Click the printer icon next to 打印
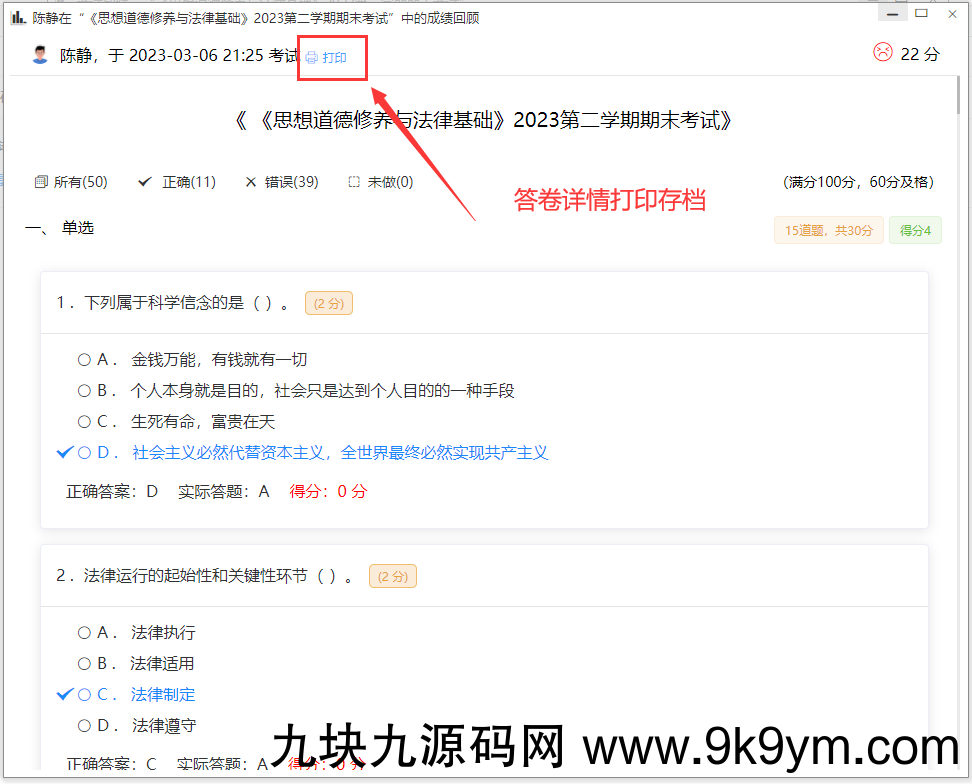Viewport: 972px width, 784px height. pyautogui.click(x=312, y=57)
